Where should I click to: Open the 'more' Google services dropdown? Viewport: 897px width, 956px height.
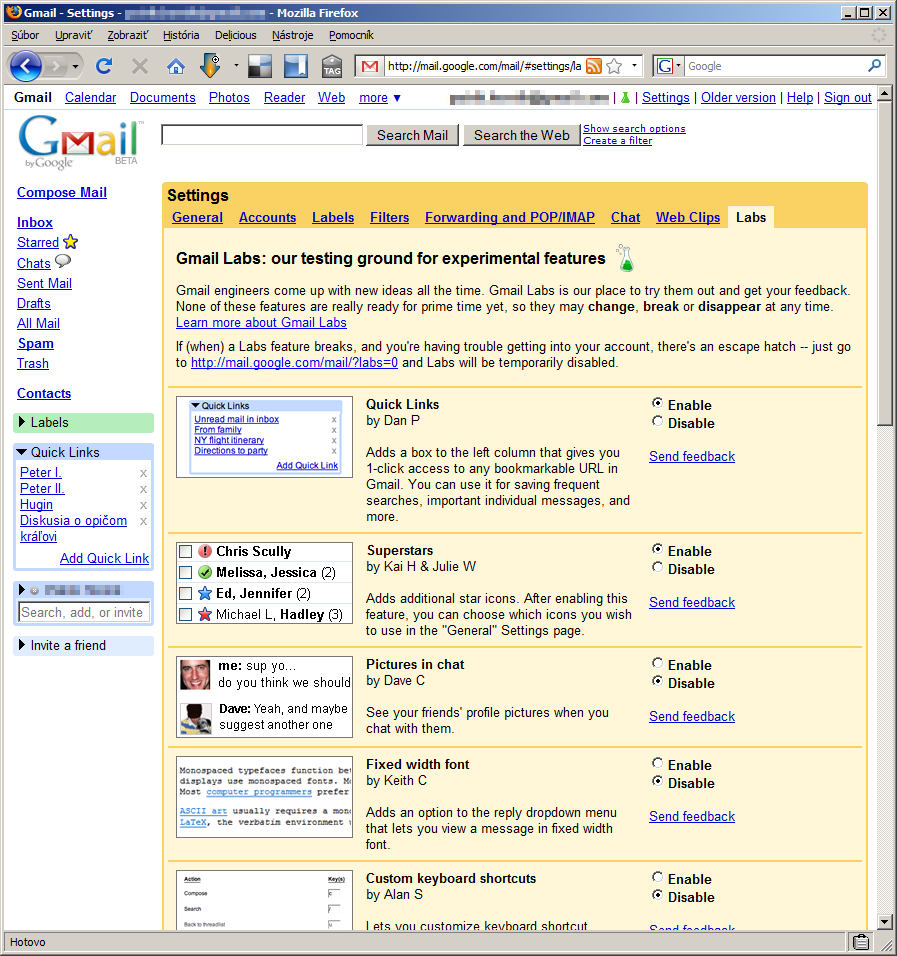(x=379, y=98)
